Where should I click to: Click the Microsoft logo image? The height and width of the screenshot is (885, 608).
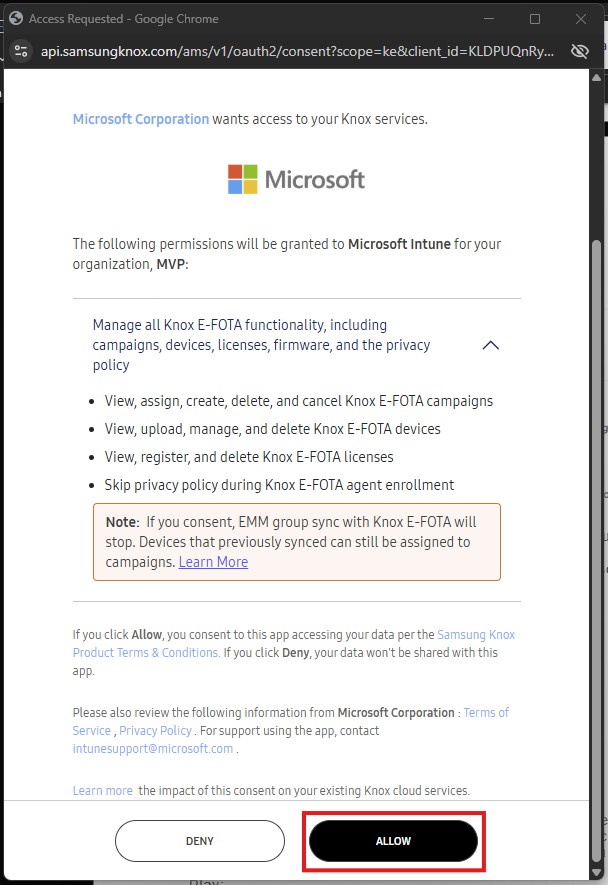pyautogui.click(x=296, y=179)
